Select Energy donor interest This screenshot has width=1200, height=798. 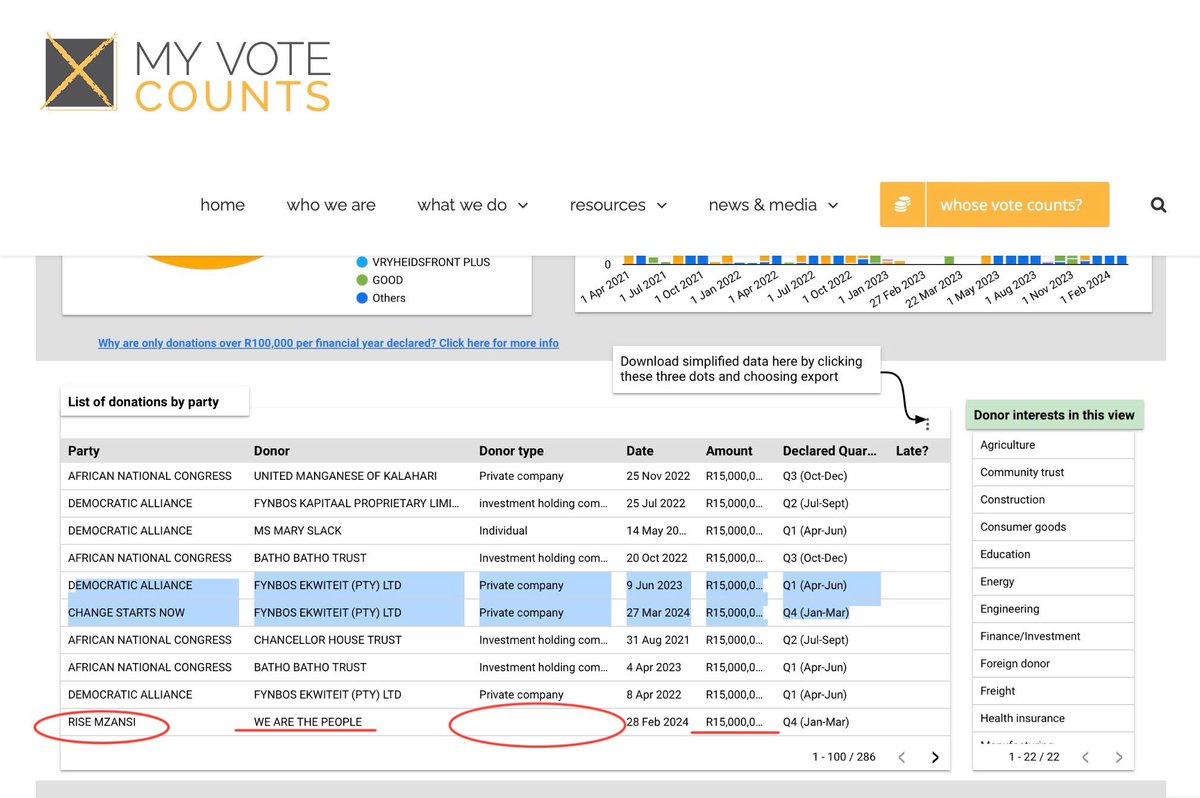point(1053,581)
